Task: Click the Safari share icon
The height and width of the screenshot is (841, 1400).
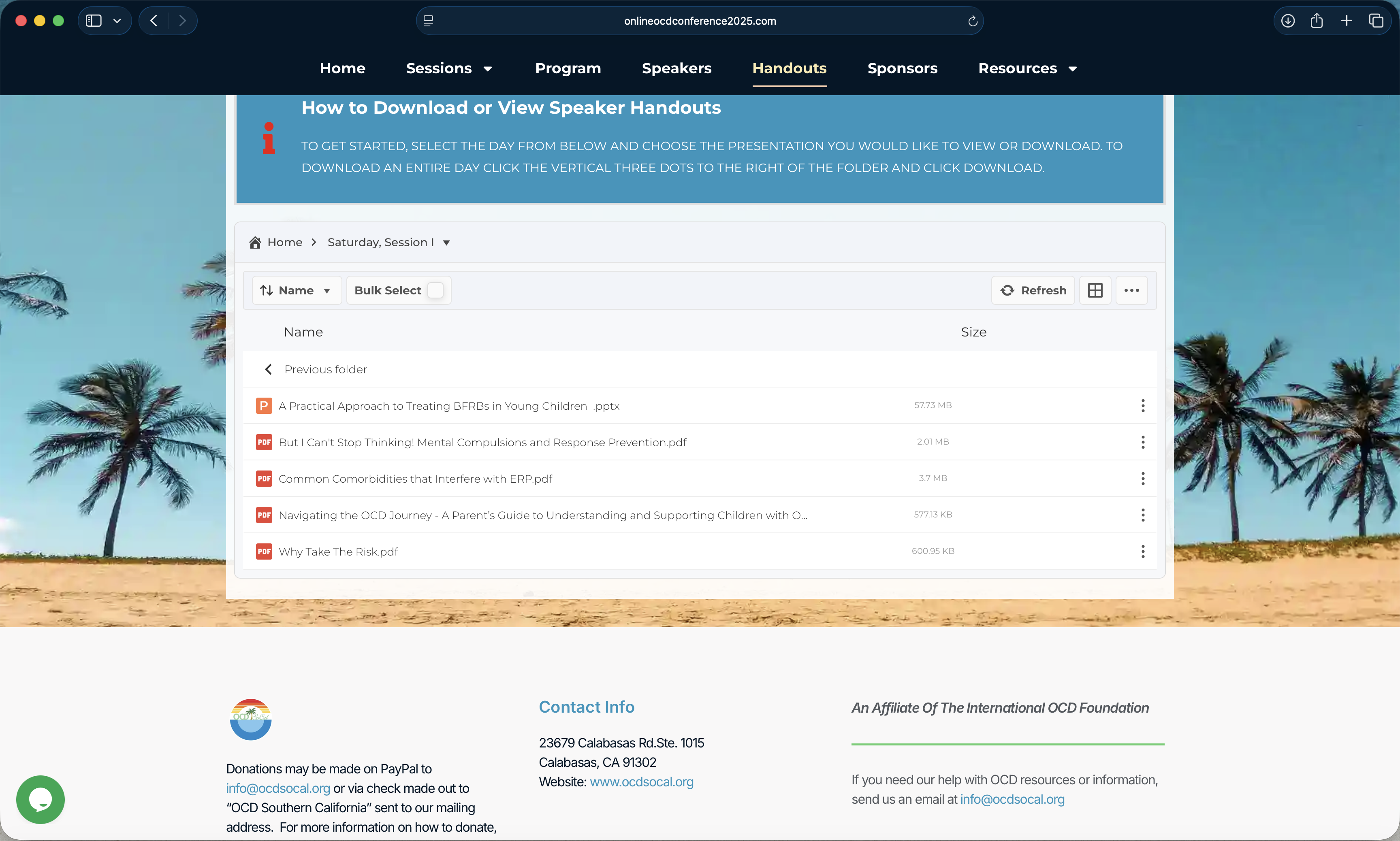Action: [1317, 21]
